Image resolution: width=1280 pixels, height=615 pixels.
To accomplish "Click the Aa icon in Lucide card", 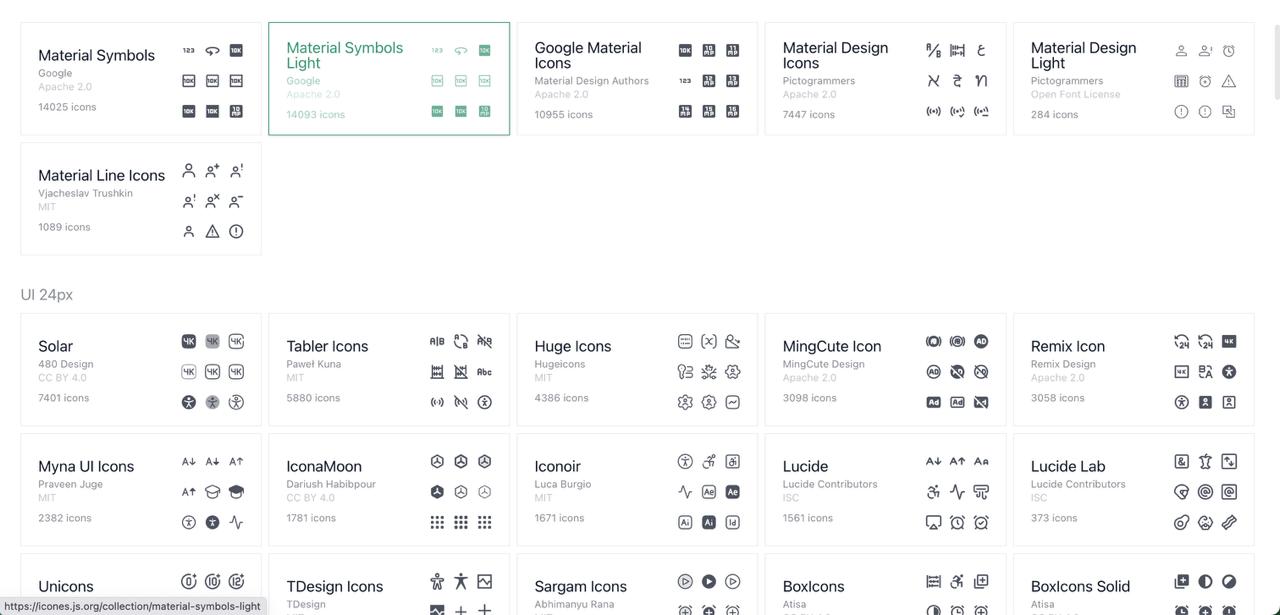I will pyautogui.click(x=981, y=461).
